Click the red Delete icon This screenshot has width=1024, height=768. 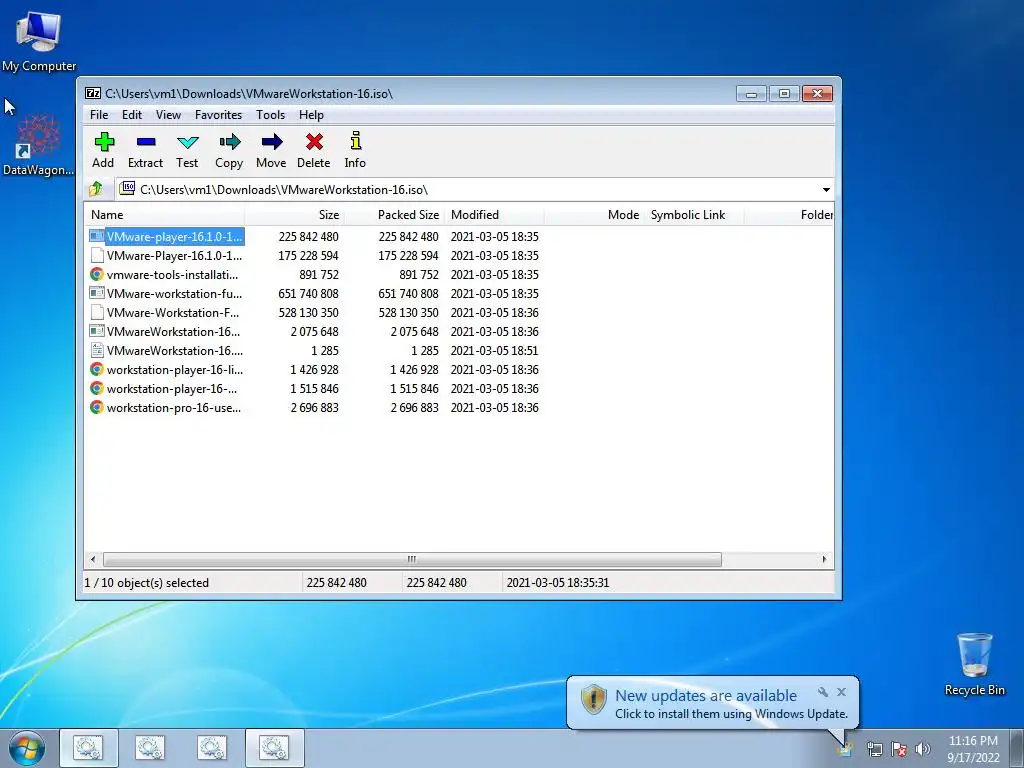314,142
